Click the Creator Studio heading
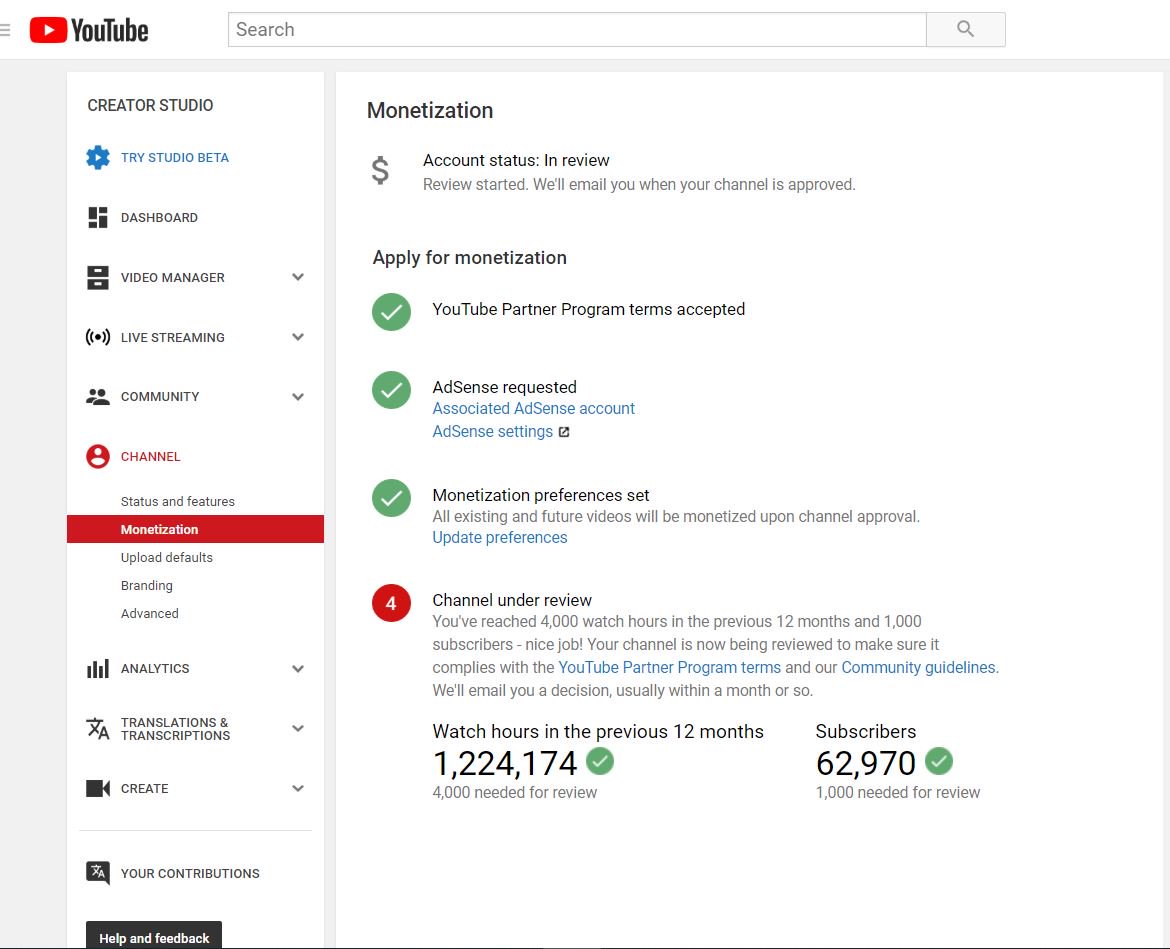The width and height of the screenshot is (1170, 949). point(150,105)
